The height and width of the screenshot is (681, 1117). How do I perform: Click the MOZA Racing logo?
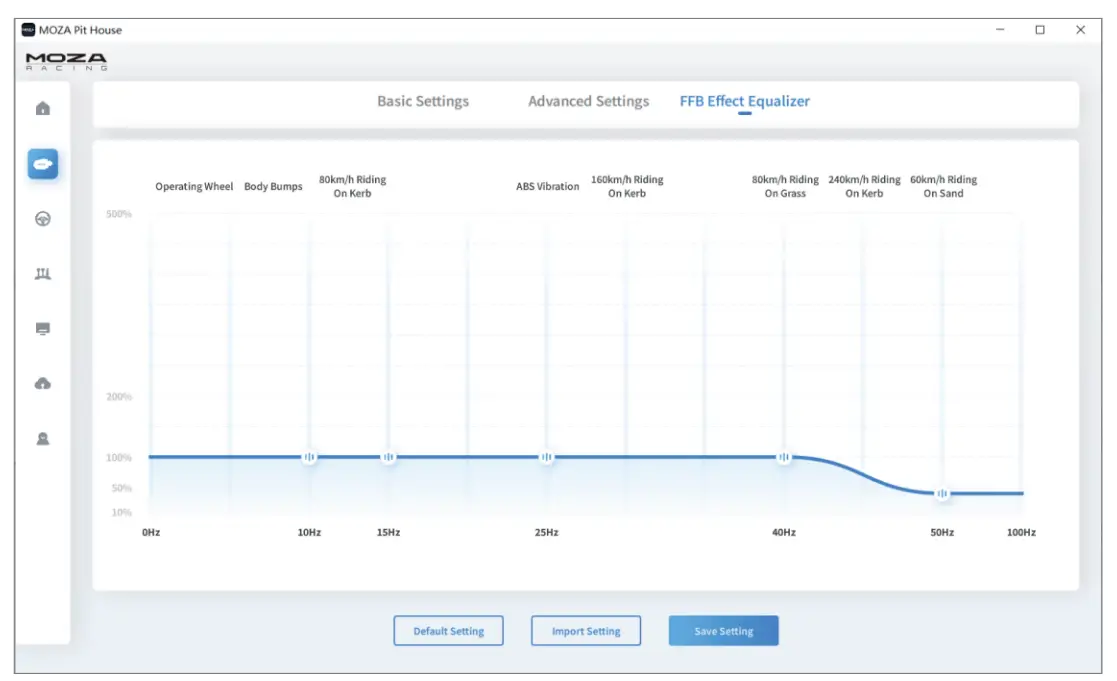pos(66,61)
